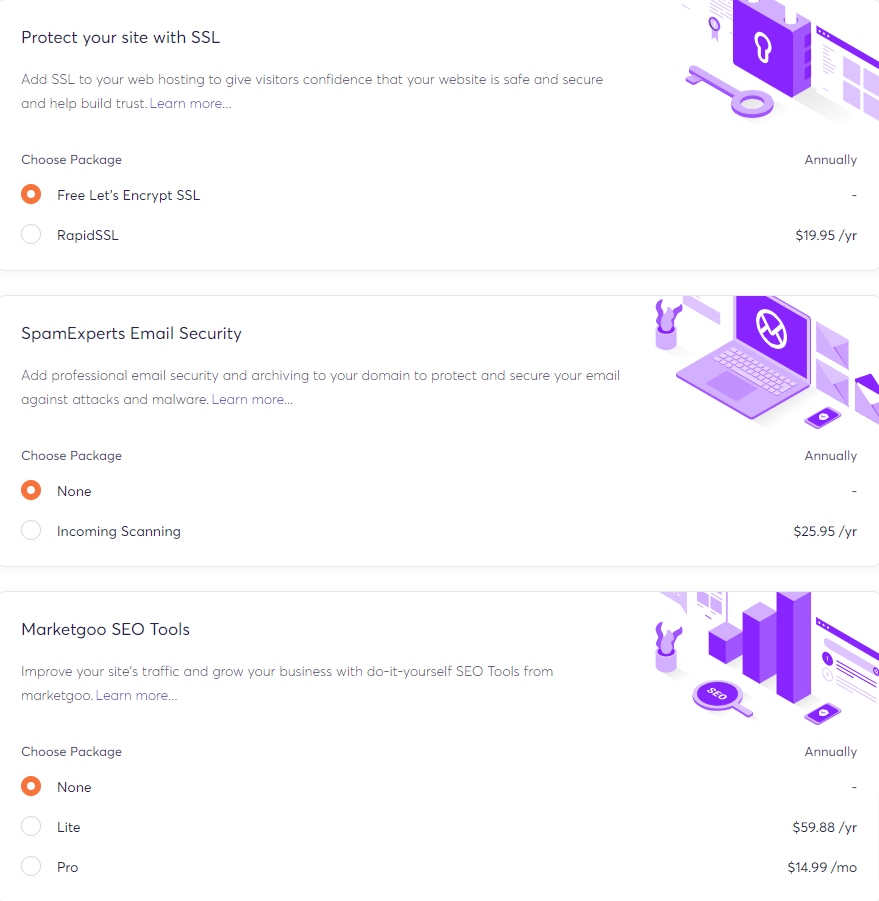Open the Annually selector for SEO Tools

[831, 751]
